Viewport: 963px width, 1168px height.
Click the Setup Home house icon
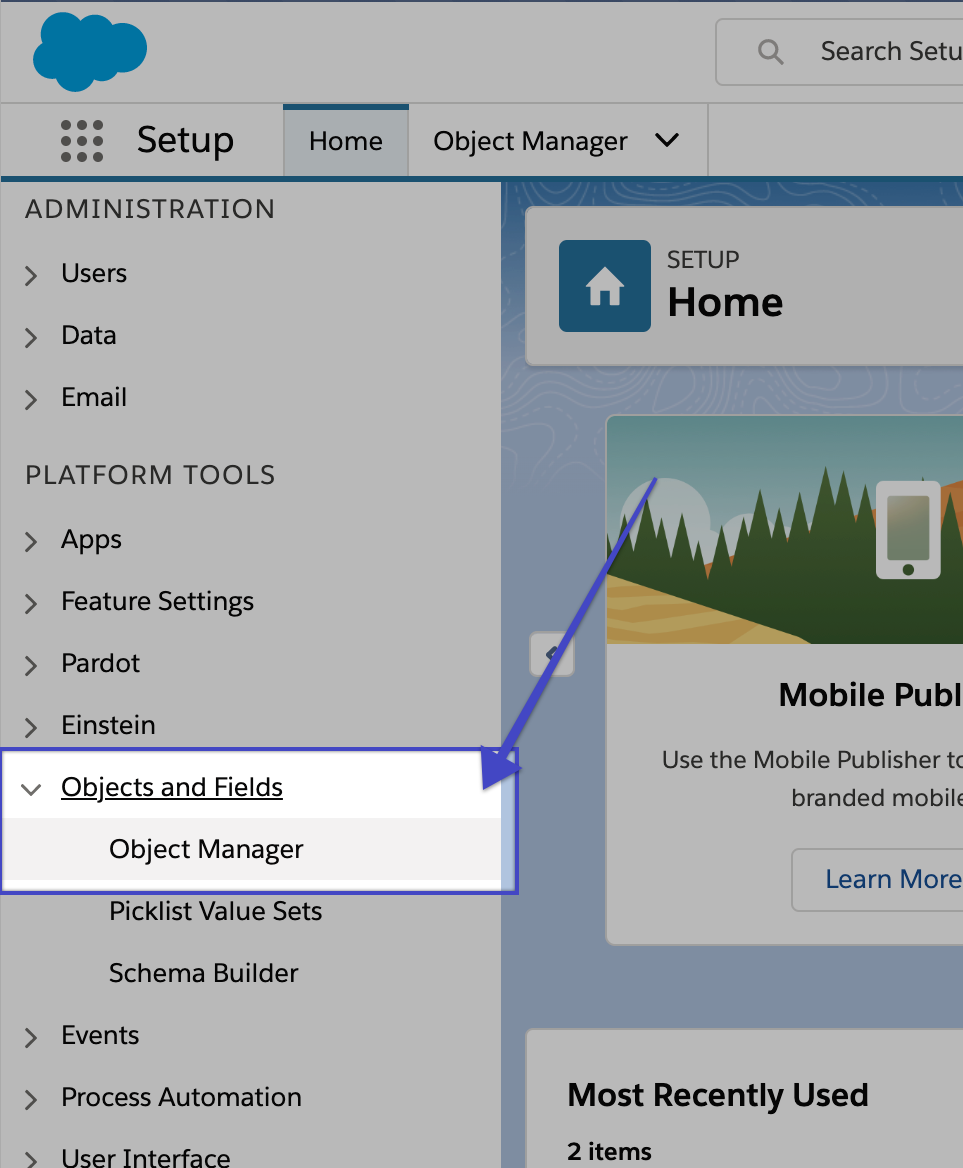click(x=605, y=286)
